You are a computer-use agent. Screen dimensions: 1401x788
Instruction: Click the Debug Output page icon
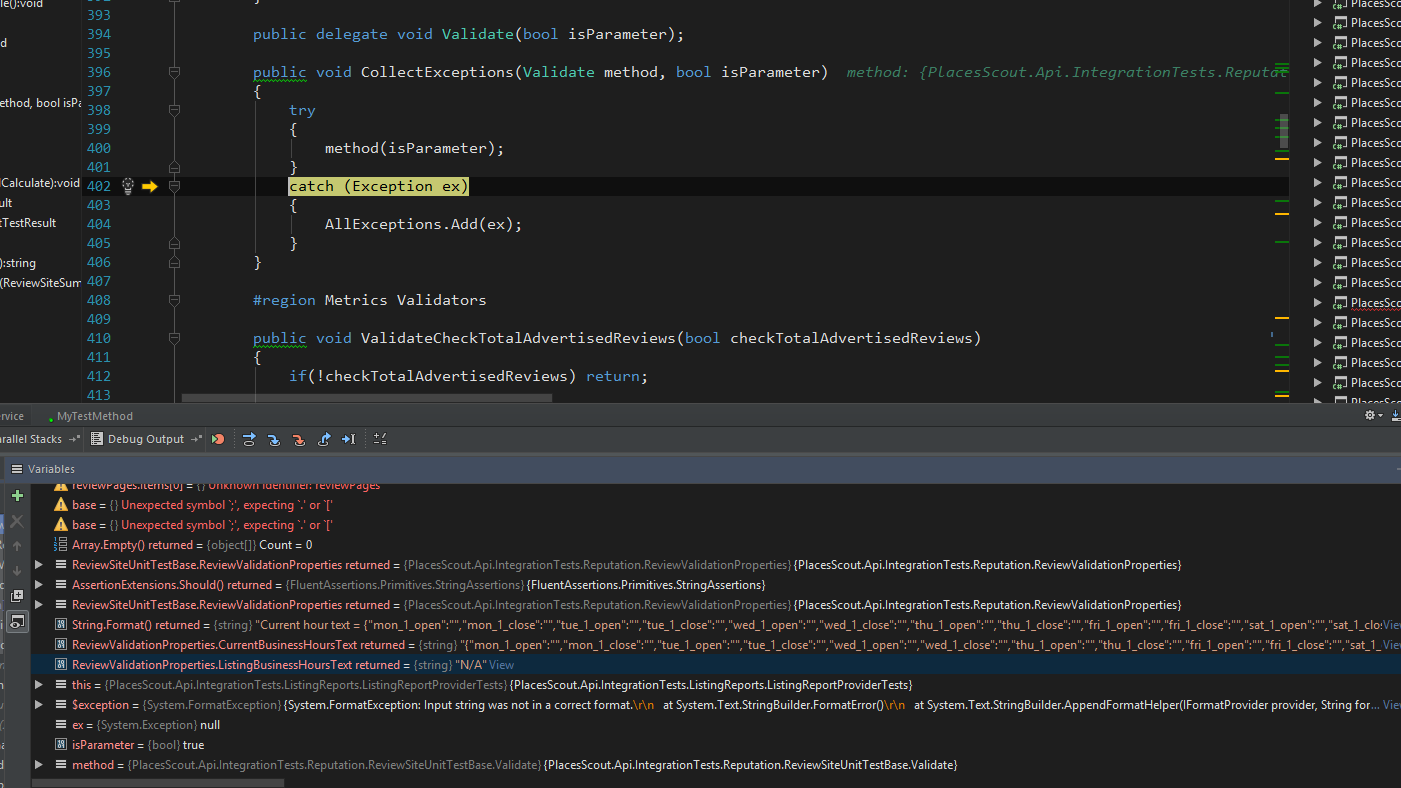tap(96, 438)
